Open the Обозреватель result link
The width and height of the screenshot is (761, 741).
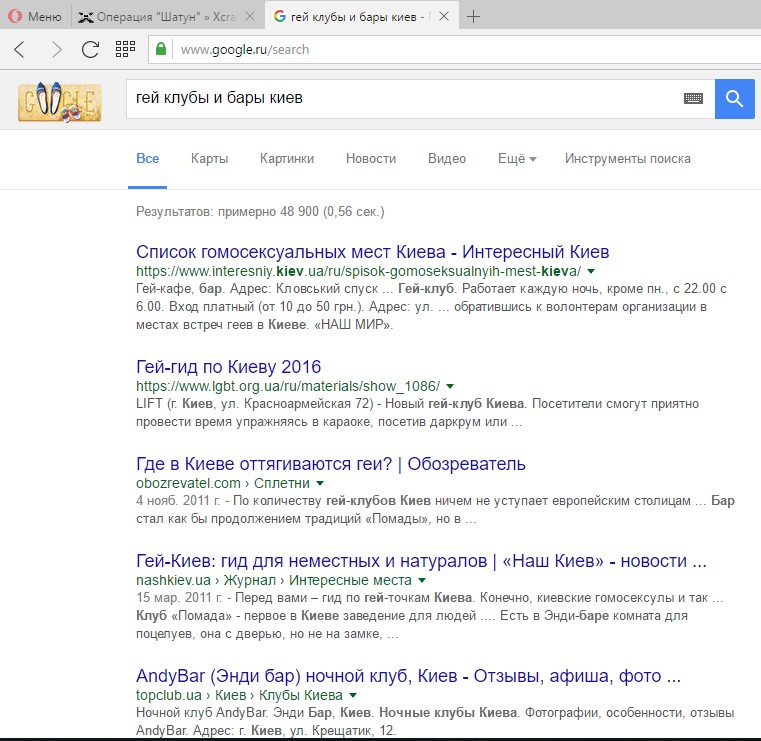click(x=331, y=464)
